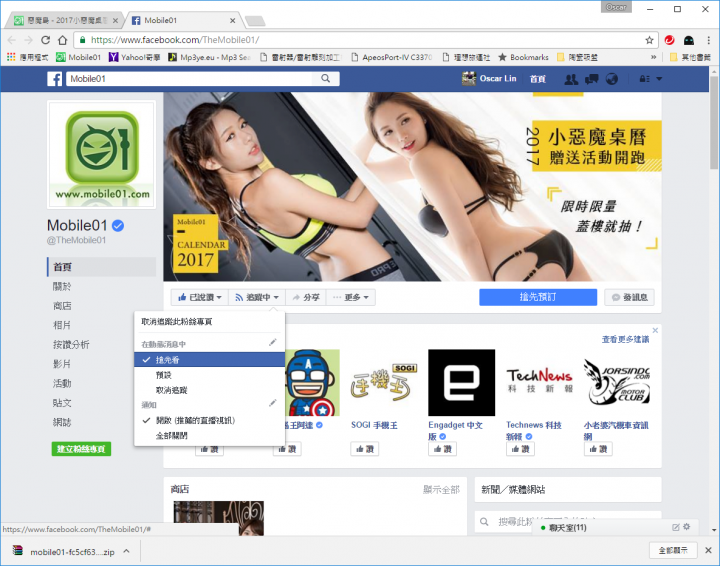Screen dimensions: 720x566
Task: Open the browser home page icon
Action: tap(62, 40)
